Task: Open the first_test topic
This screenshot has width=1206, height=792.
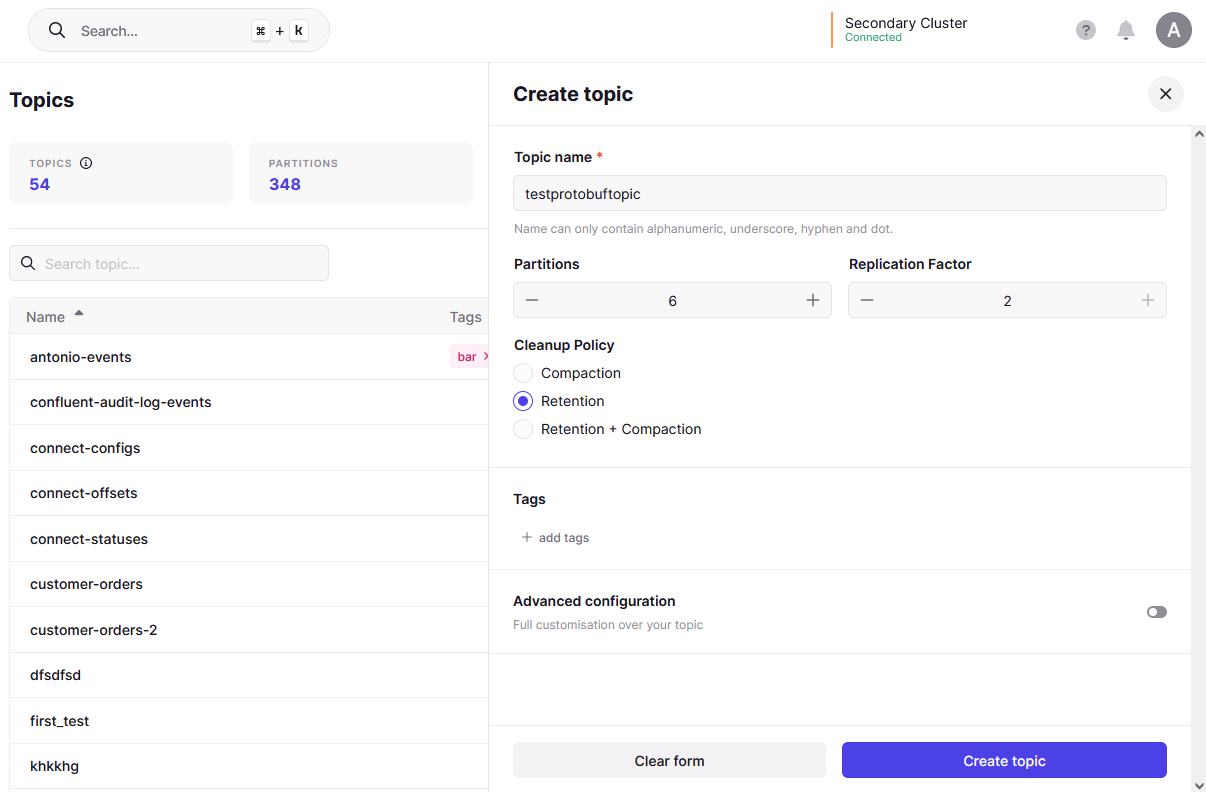Action: (60, 721)
